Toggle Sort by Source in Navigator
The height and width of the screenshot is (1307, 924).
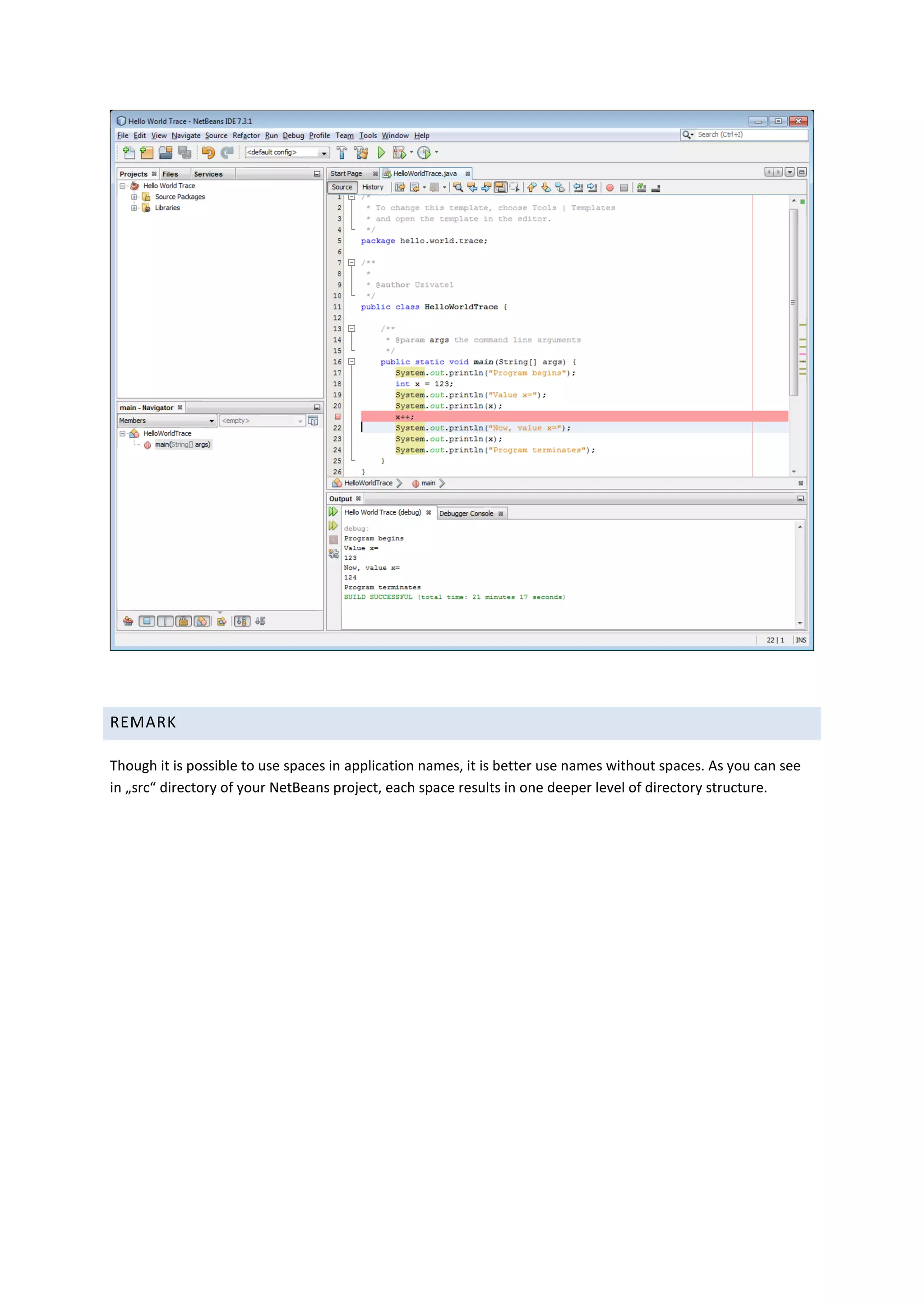click(x=261, y=621)
